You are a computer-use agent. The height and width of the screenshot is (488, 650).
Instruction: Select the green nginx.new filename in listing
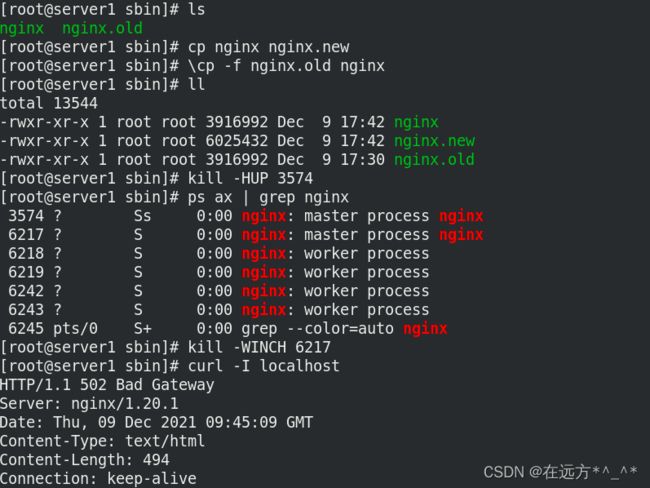434,141
